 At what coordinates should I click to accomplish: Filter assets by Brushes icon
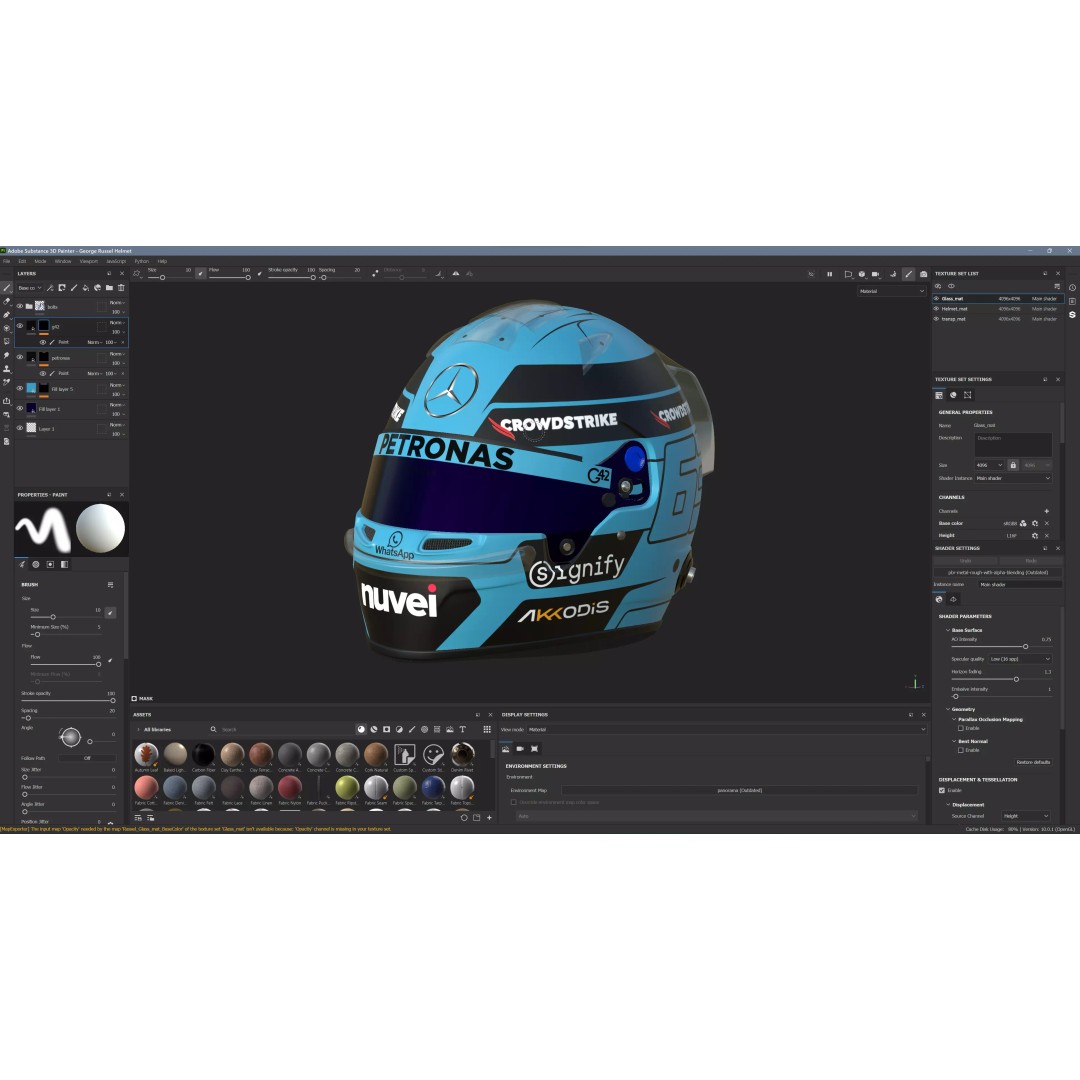pos(412,729)
